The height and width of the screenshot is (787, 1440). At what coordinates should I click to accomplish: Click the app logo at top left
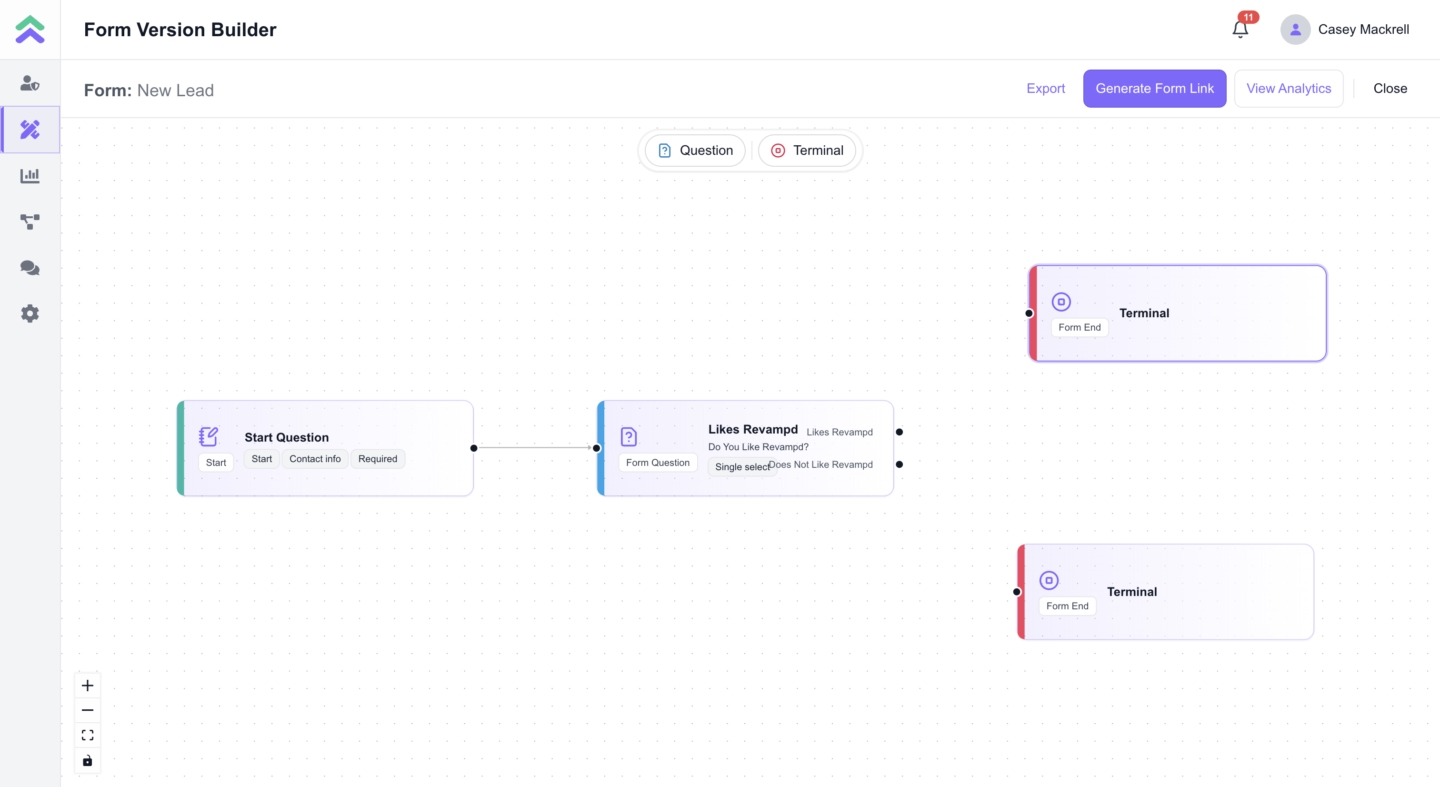[x=30, y=30]
